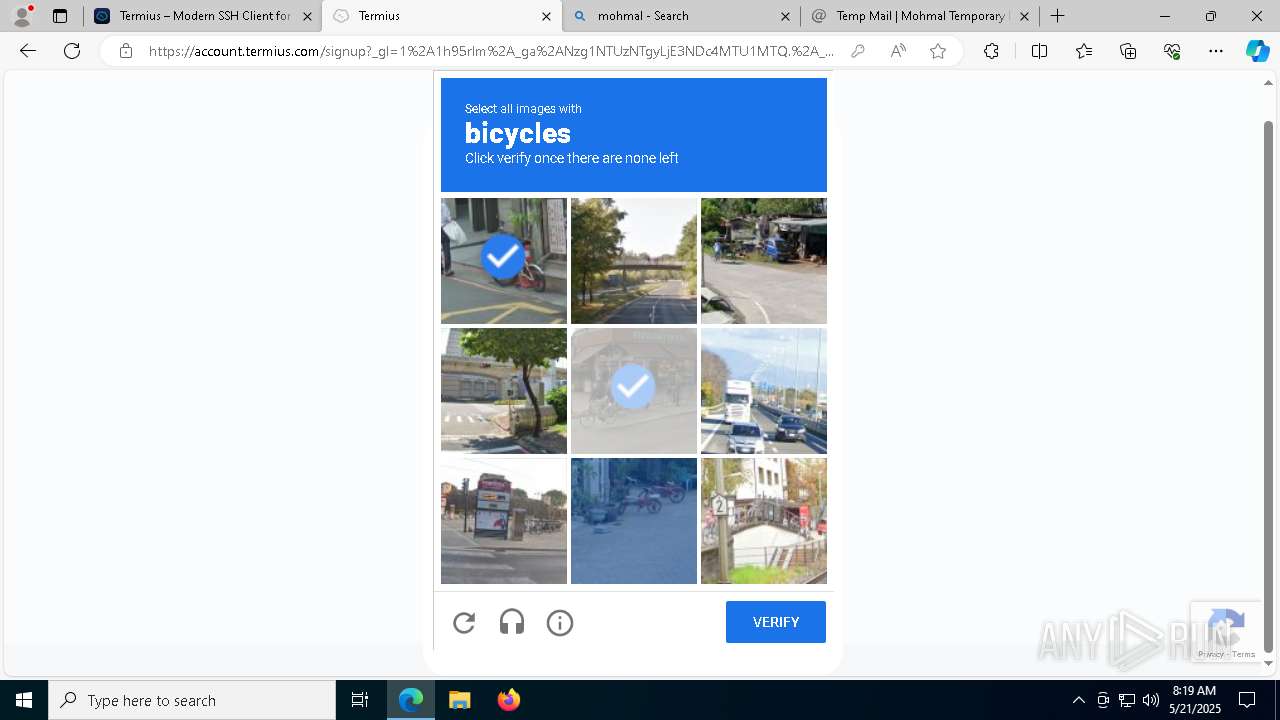Open the notifications action center
The height and width of the screenshot is (720, 1280).
click(x=1247, y=700)
